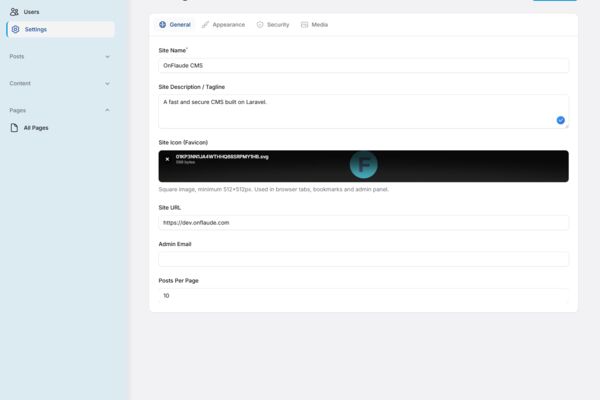Open All Pages in the sidebar

tap(60, 128)
